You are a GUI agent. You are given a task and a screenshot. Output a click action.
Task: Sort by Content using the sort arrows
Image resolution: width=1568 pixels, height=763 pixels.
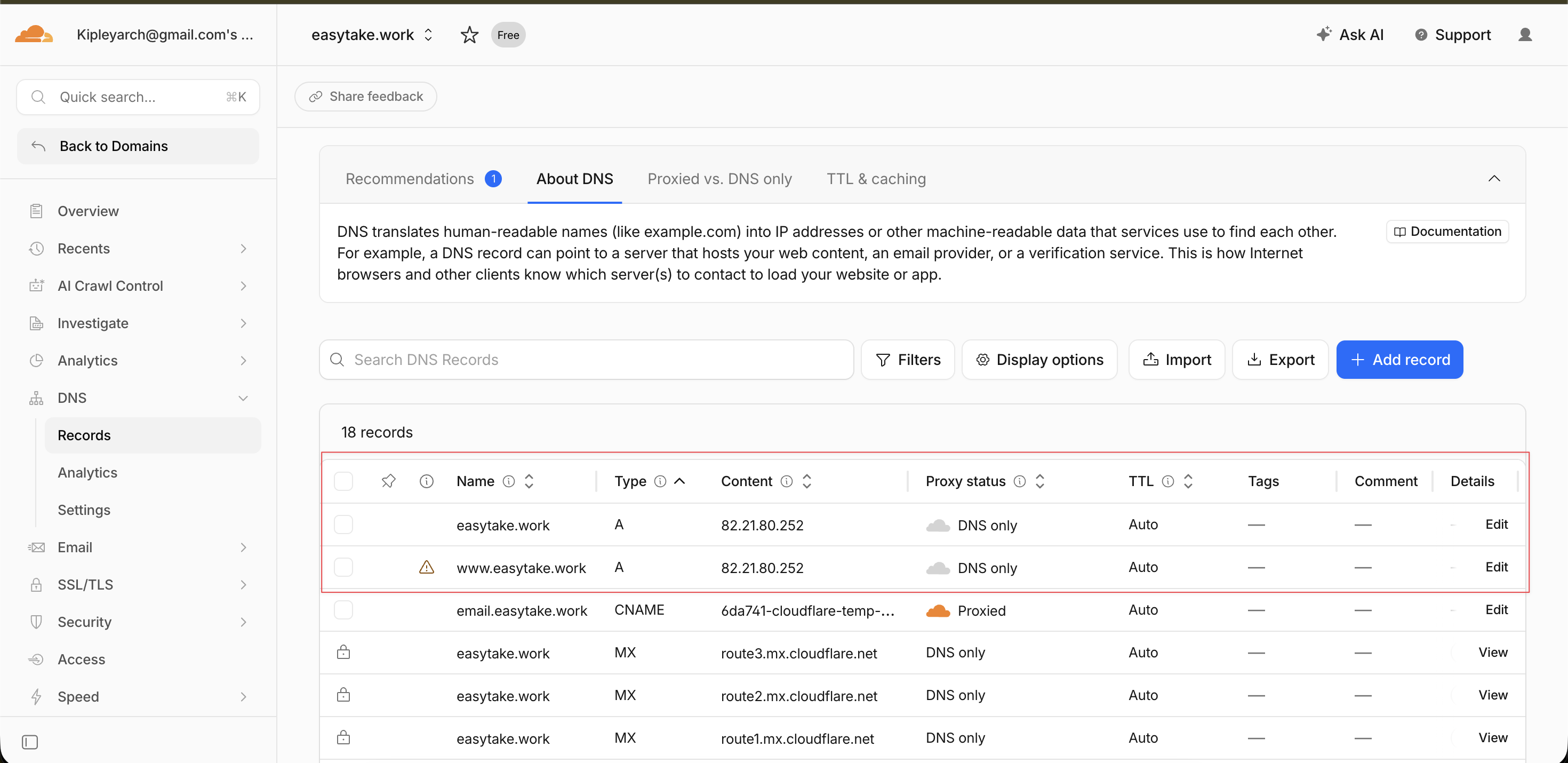(x=807, y=481)
